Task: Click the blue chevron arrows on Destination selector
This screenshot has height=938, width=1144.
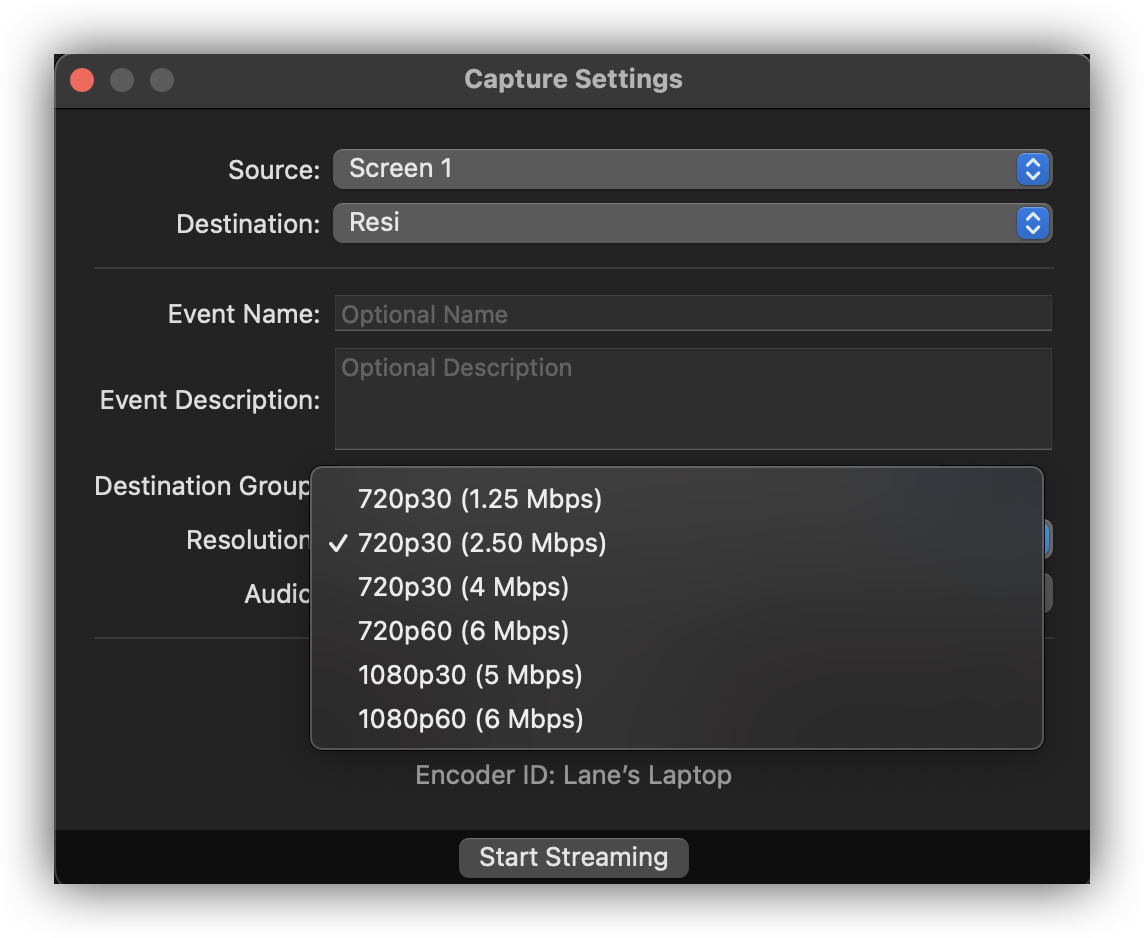Action: 1032,223
